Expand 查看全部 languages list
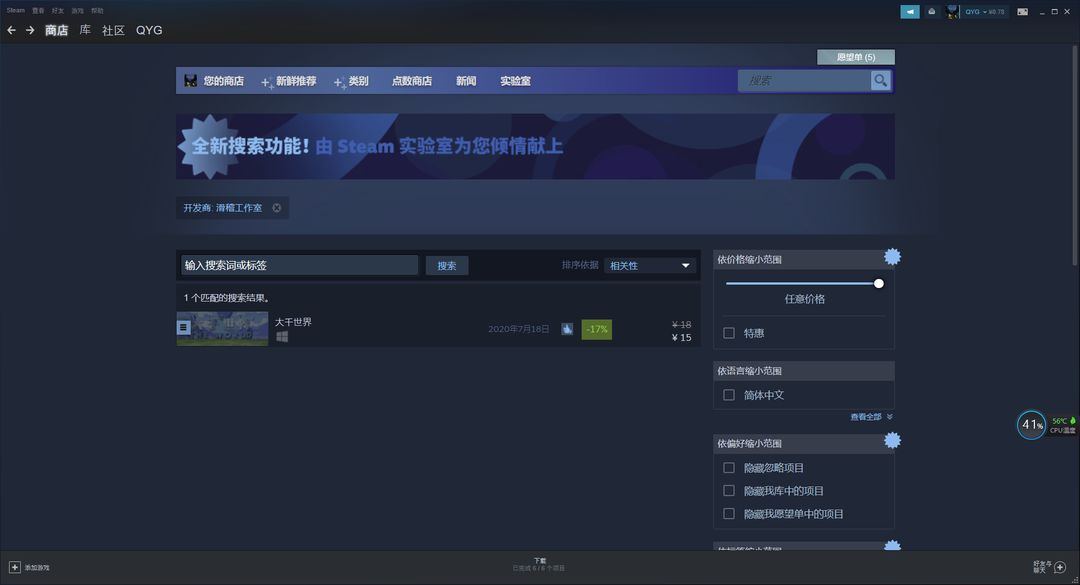Viewport: 1080px width, 585px height. coord(871,417)
